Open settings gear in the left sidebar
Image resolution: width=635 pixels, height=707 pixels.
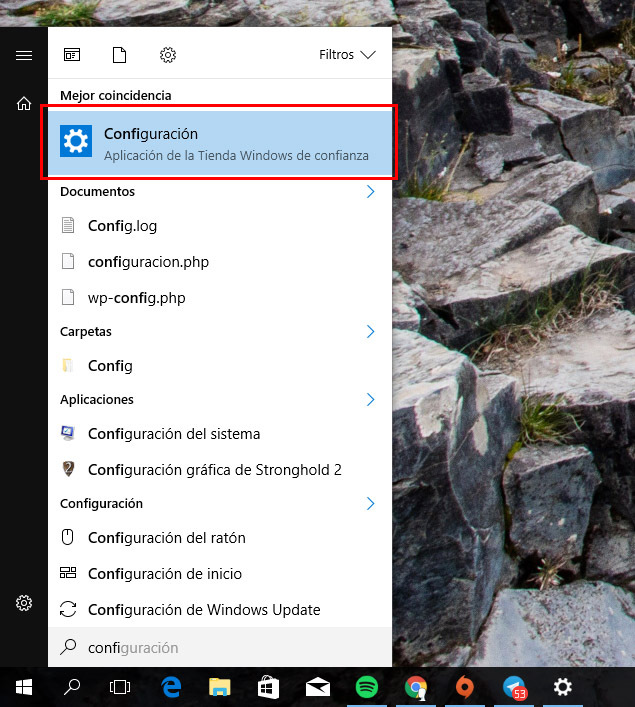click(24, 602)
